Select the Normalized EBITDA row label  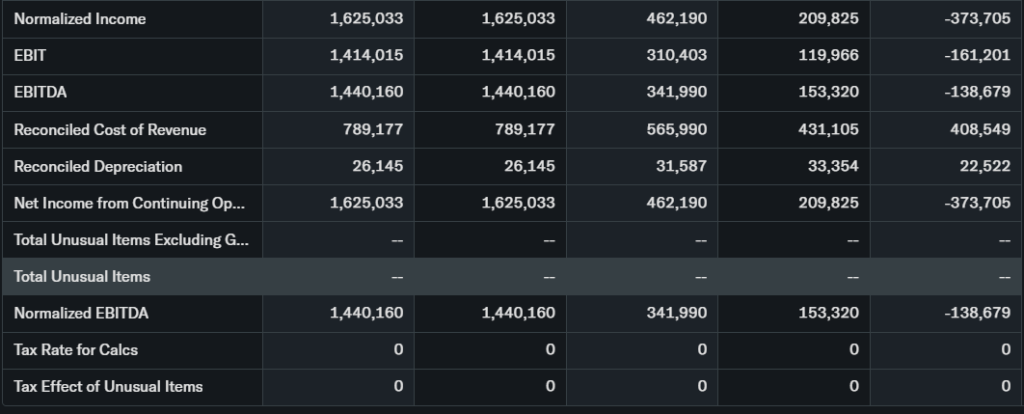click(81, 313)
